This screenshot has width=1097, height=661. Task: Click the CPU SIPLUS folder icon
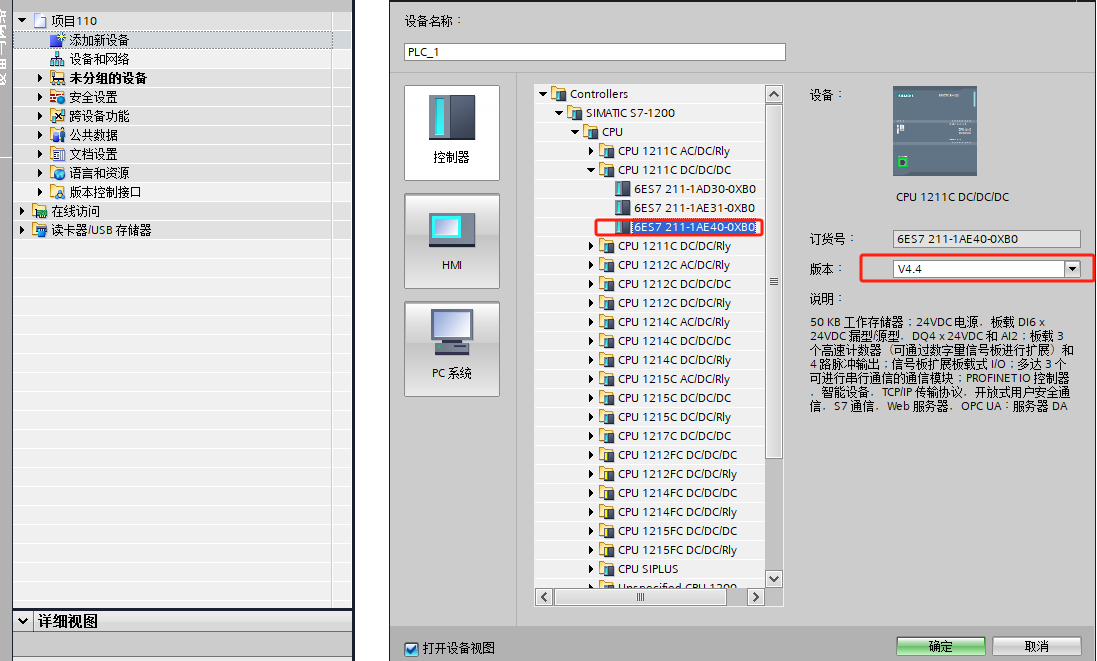pos(607,569)
